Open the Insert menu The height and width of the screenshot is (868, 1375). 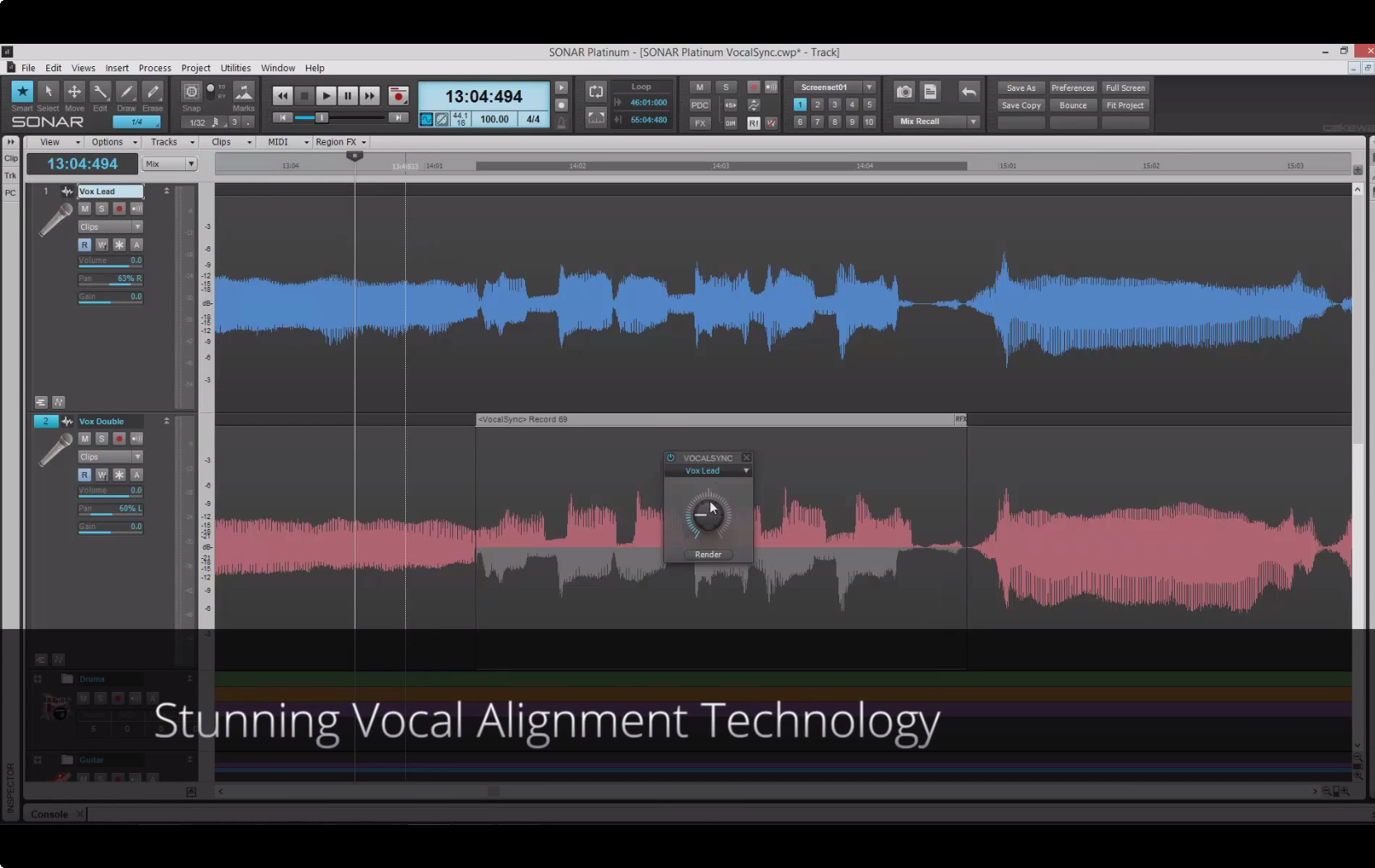117,68
